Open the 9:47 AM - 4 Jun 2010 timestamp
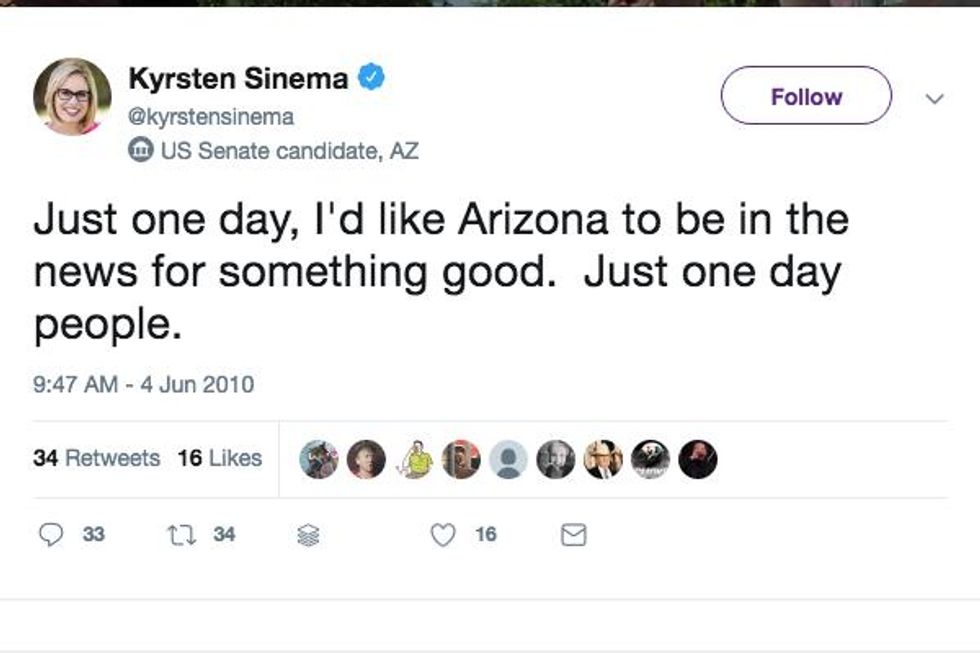This screenshot has height=653, width=980. [144, 384]
